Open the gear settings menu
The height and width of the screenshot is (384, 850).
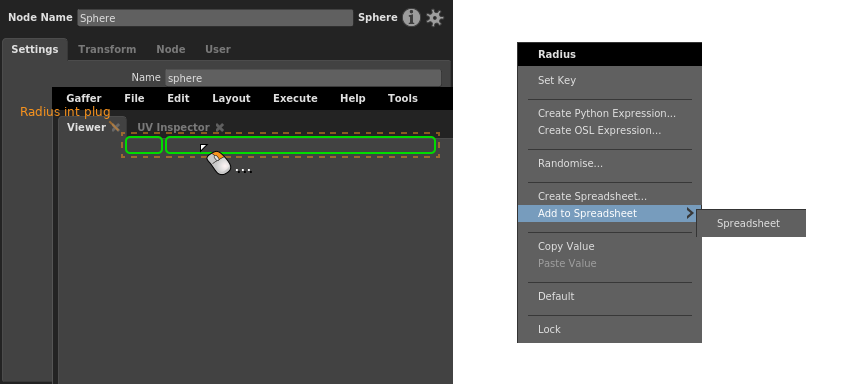click(434, 18)
